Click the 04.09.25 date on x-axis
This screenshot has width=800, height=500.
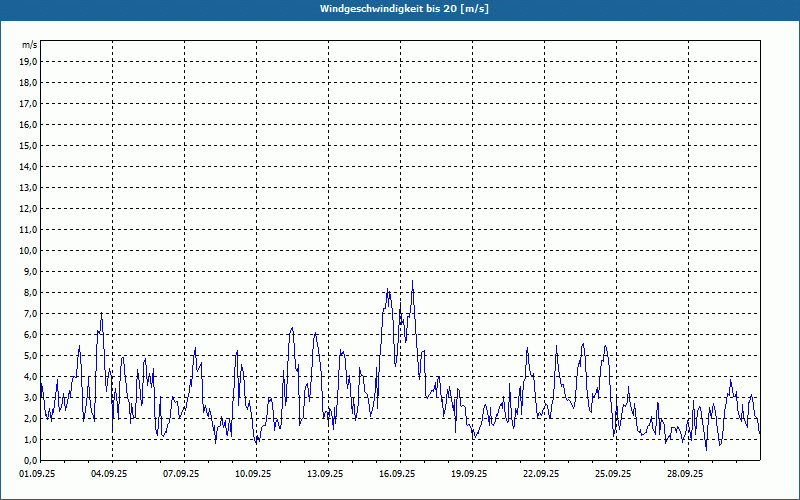point(111,474)
